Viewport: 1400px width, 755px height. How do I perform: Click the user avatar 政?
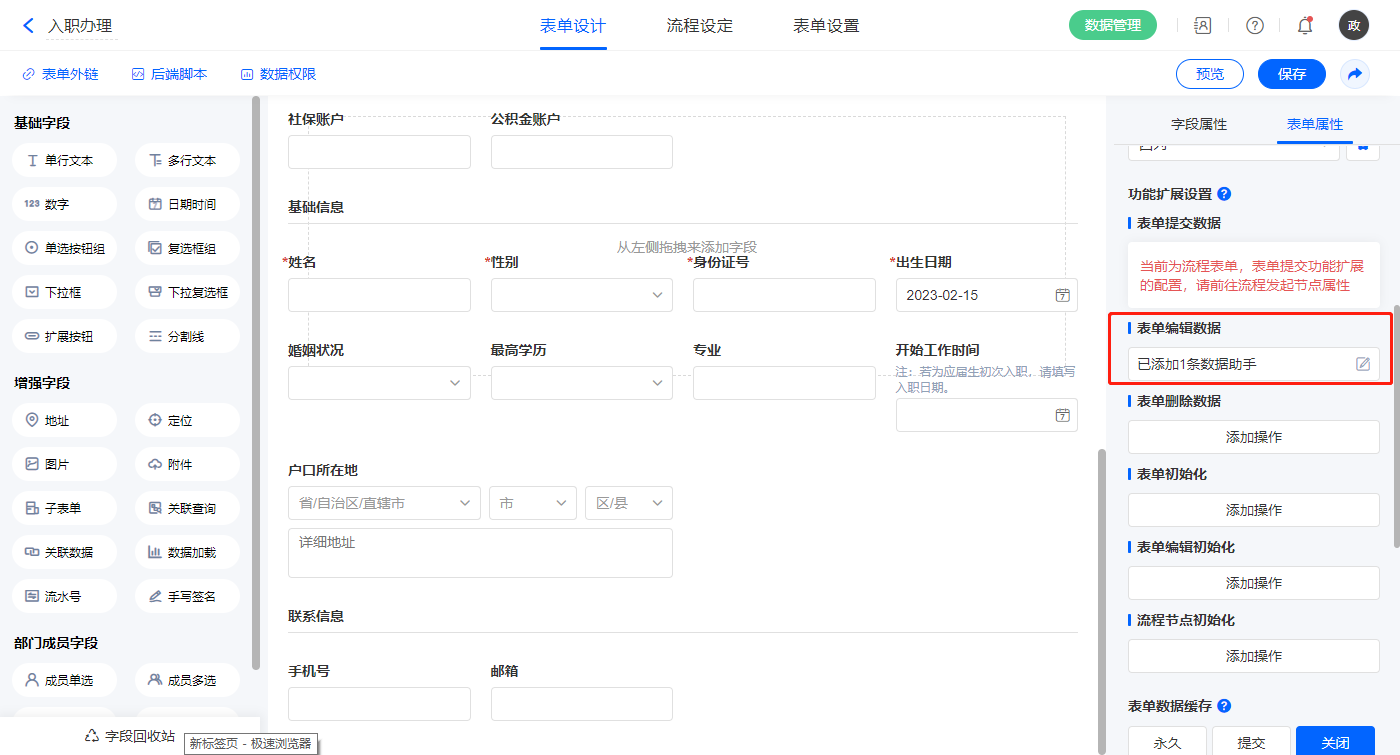(x=1353, y=26)
